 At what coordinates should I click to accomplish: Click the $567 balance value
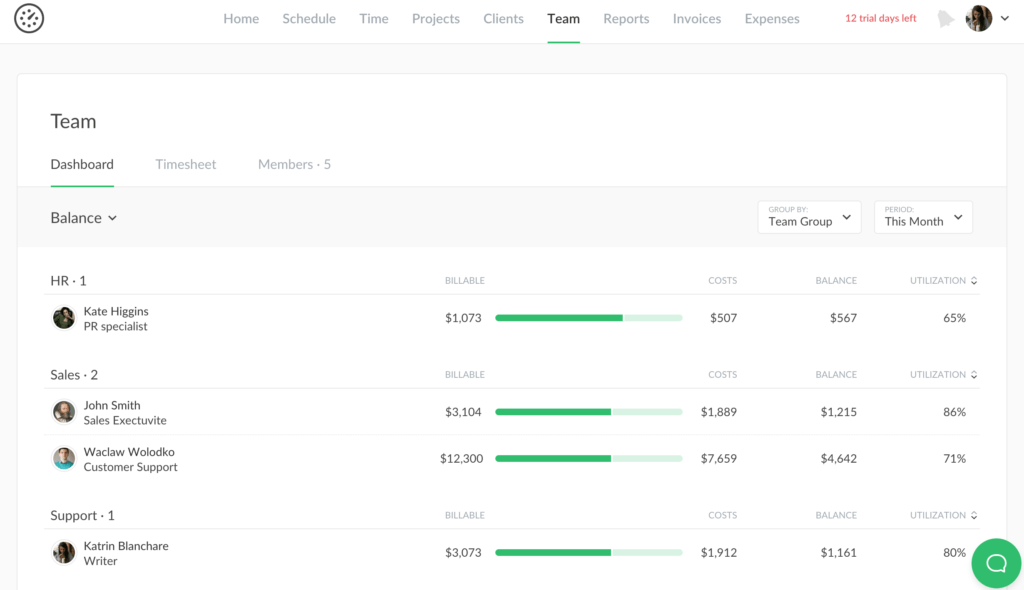(843, 318)
